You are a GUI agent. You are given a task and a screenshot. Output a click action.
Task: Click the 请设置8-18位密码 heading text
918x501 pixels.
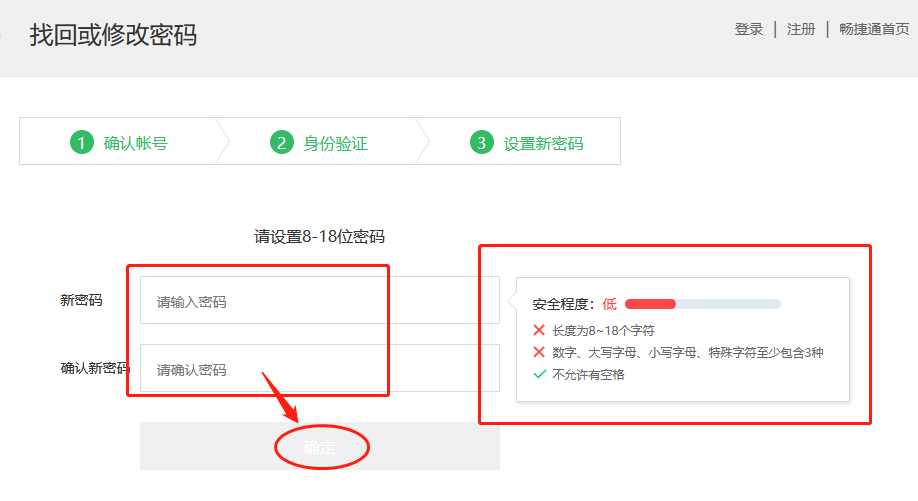(x=319, y=236)
